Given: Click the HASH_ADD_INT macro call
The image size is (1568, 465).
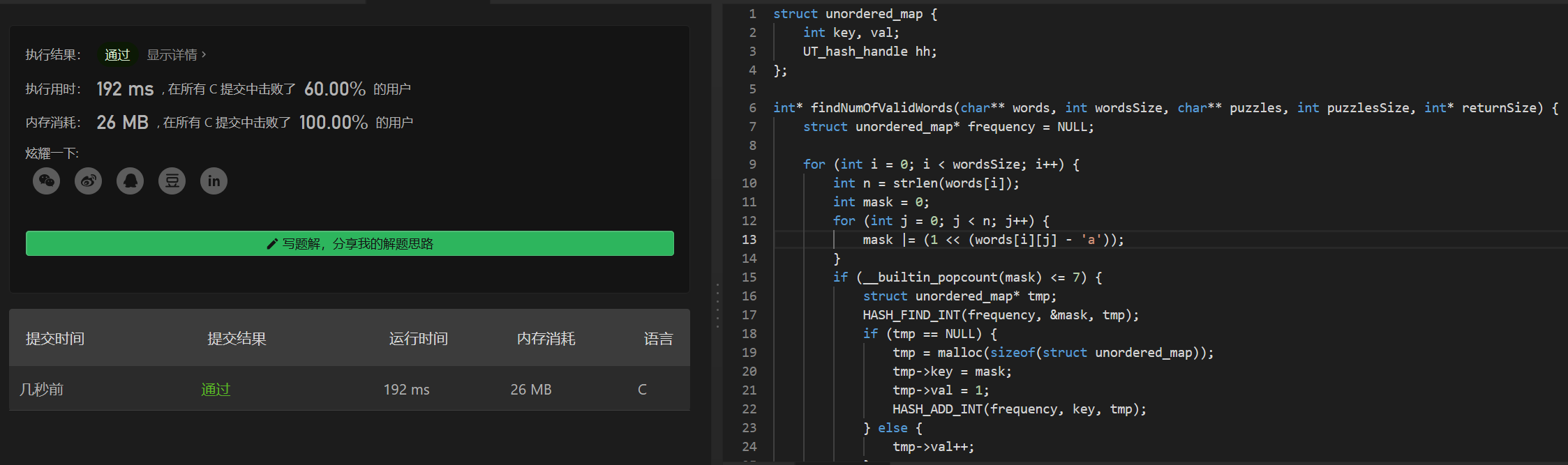Looking at the screenshot, I should tap(1020, 409).
